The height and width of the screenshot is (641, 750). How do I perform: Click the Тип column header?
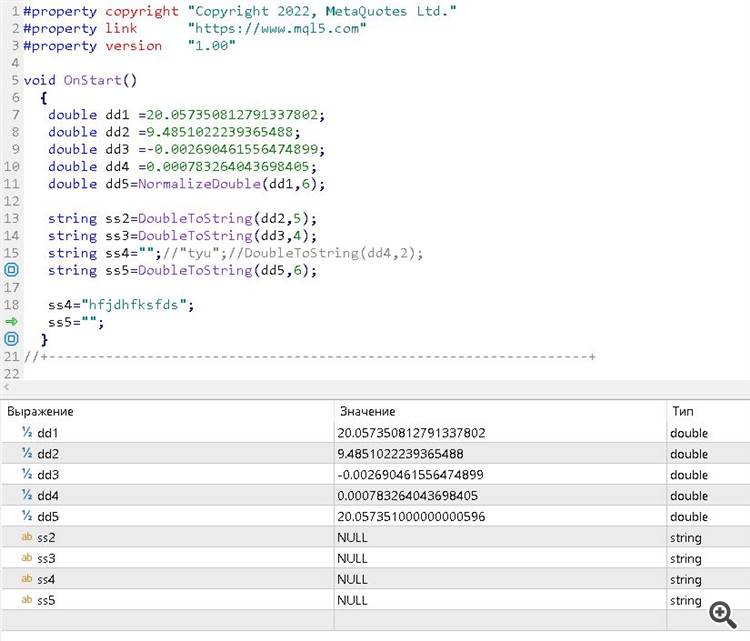coord(683,411)
